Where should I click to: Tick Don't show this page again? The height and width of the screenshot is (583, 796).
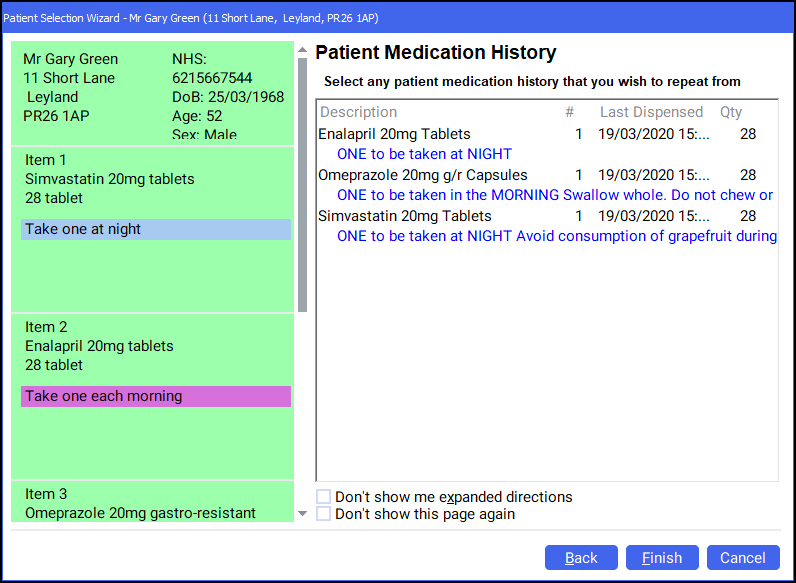click(324, 514)
